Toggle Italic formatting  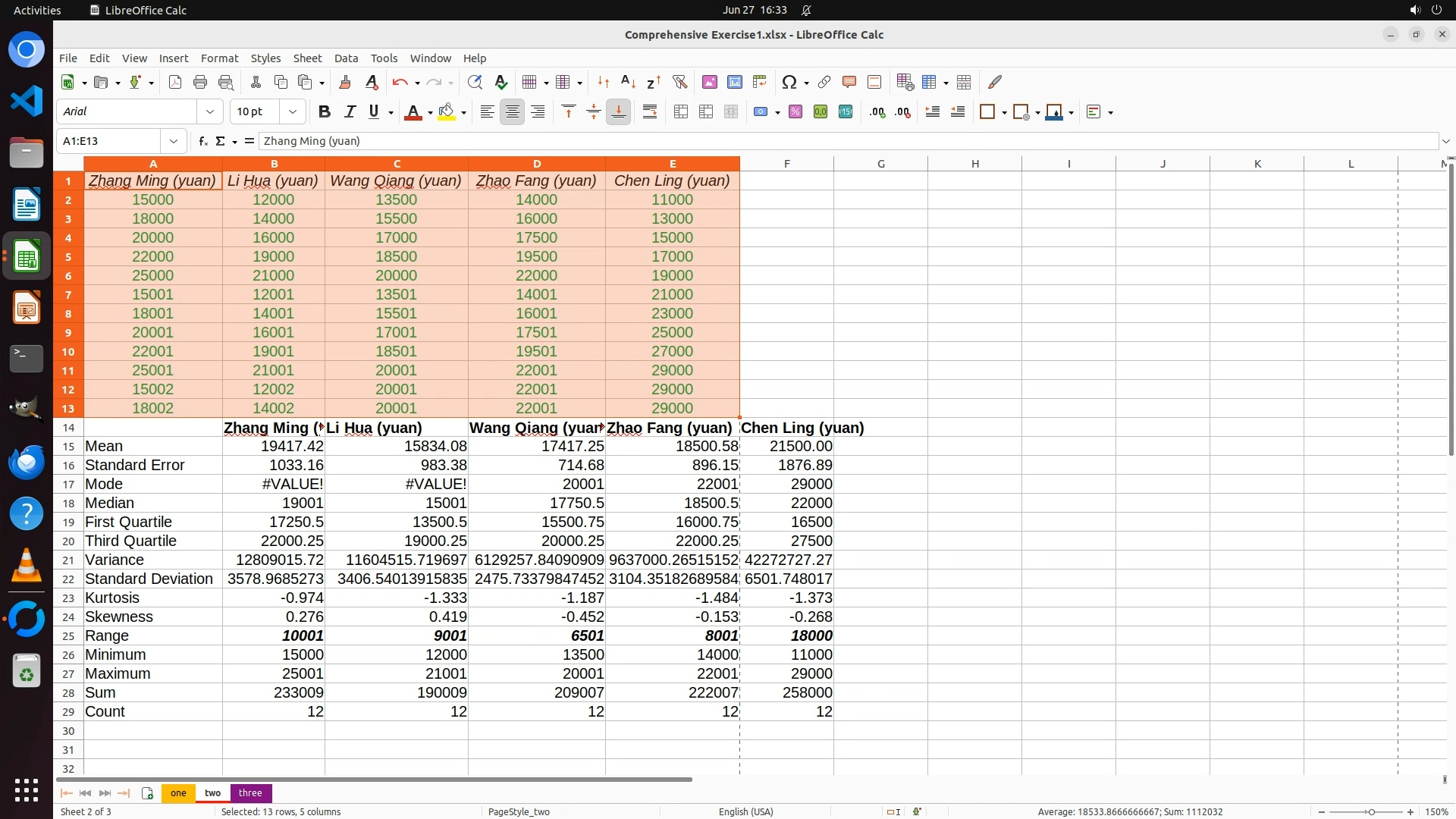click(350, 112)
